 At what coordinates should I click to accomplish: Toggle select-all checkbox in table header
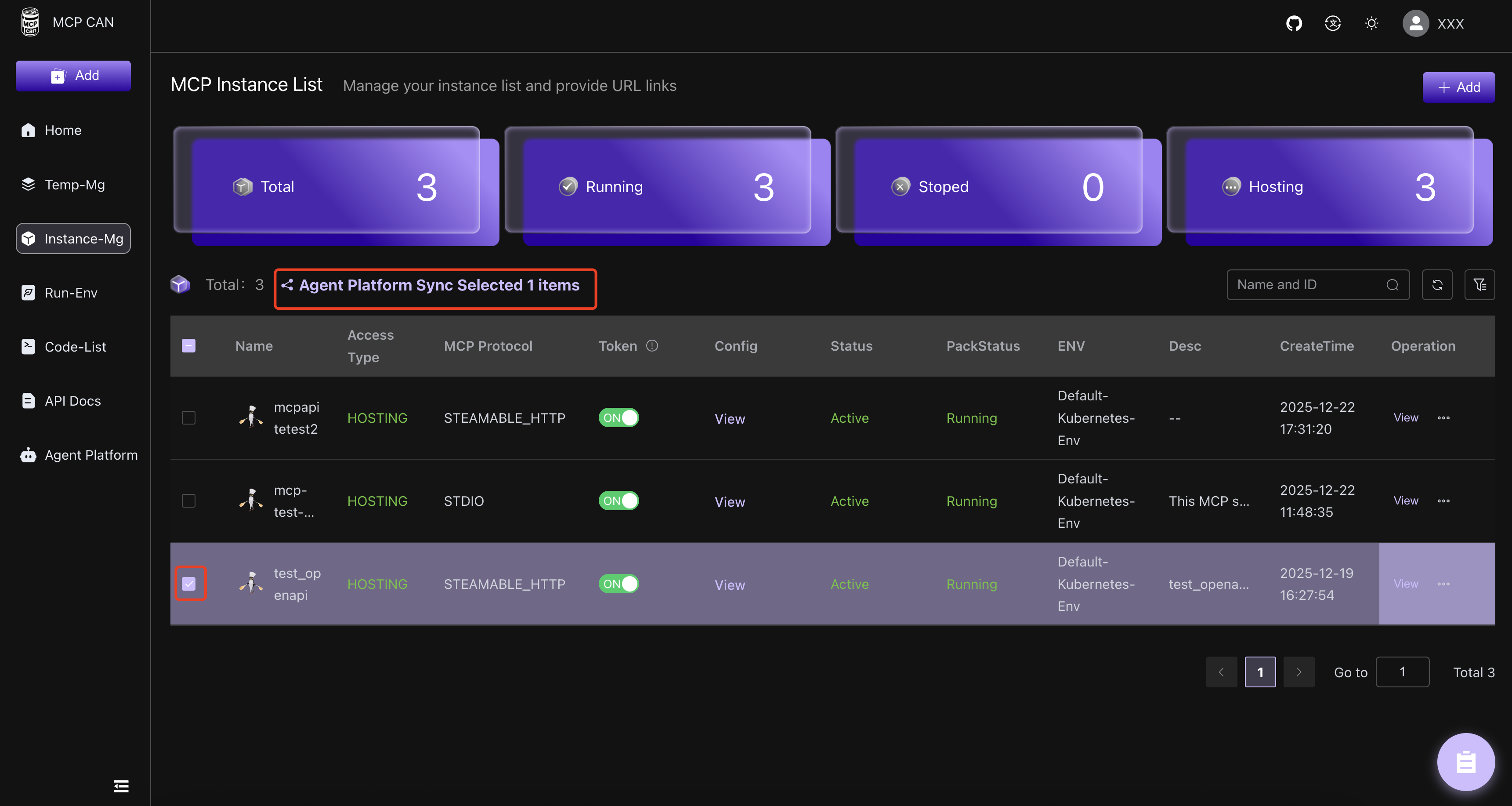click(188, 346)
